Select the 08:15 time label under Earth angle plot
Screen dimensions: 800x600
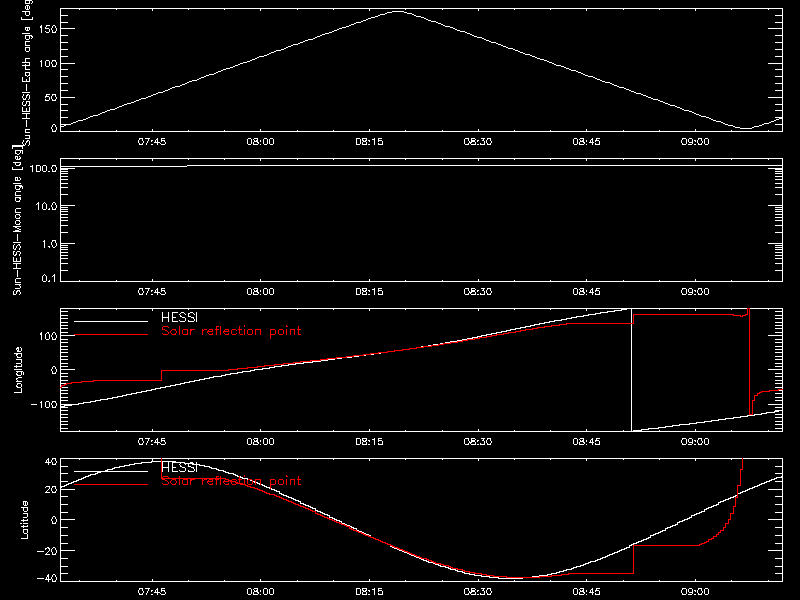(369, 142)
